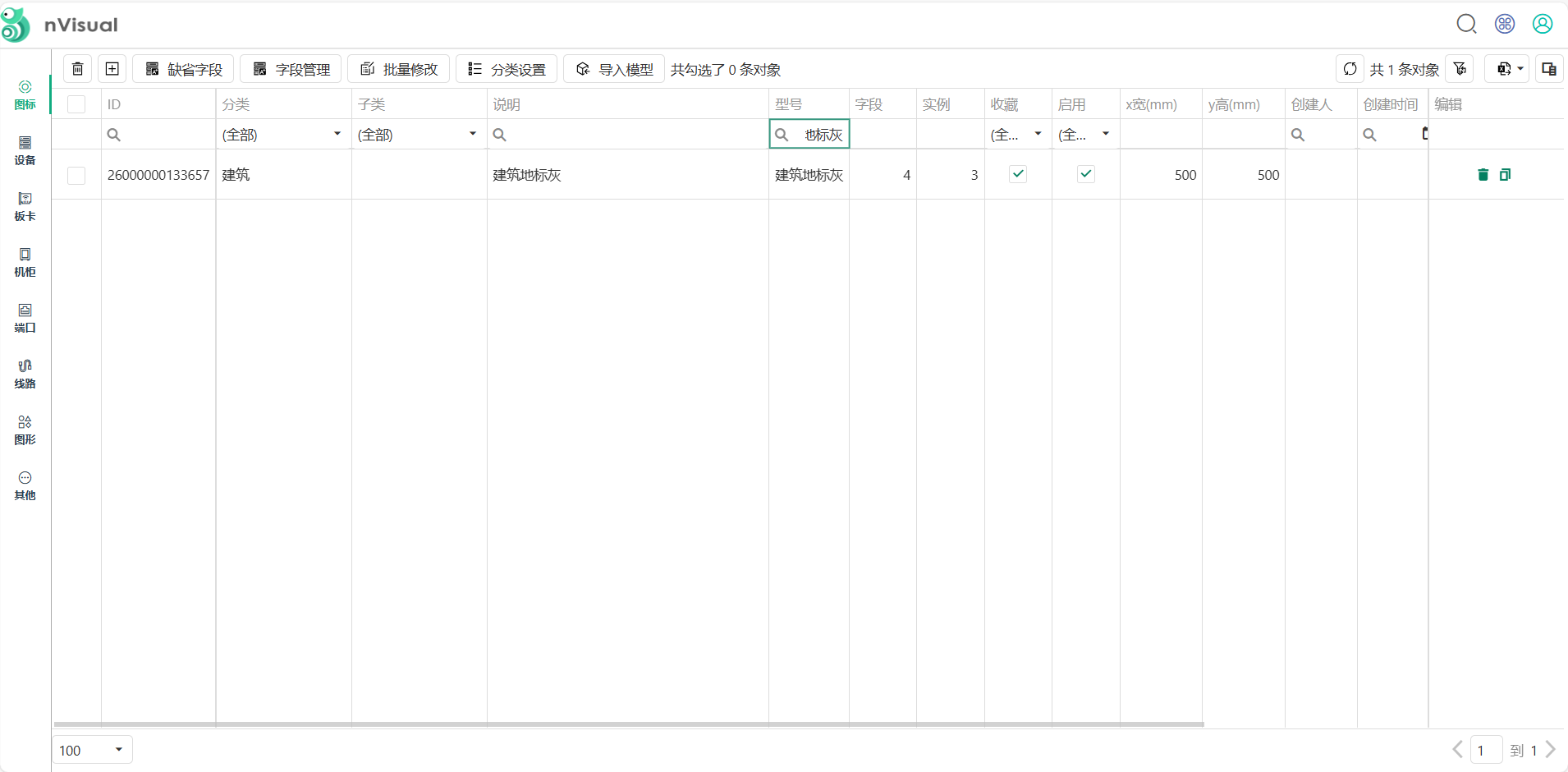Click the 批量修改 button
The width and height of the screenshot is (1568, 772).
click(399, 69)
